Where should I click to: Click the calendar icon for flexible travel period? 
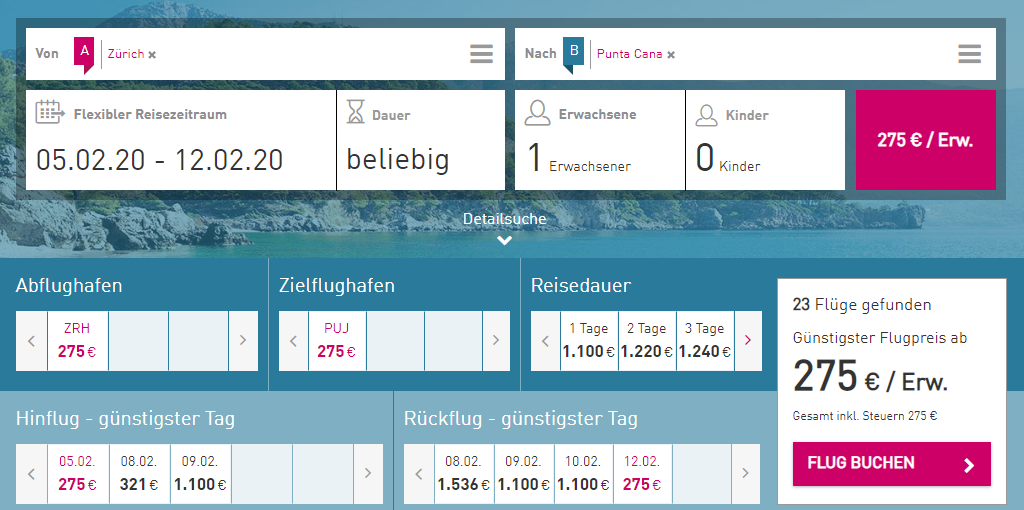50,111
